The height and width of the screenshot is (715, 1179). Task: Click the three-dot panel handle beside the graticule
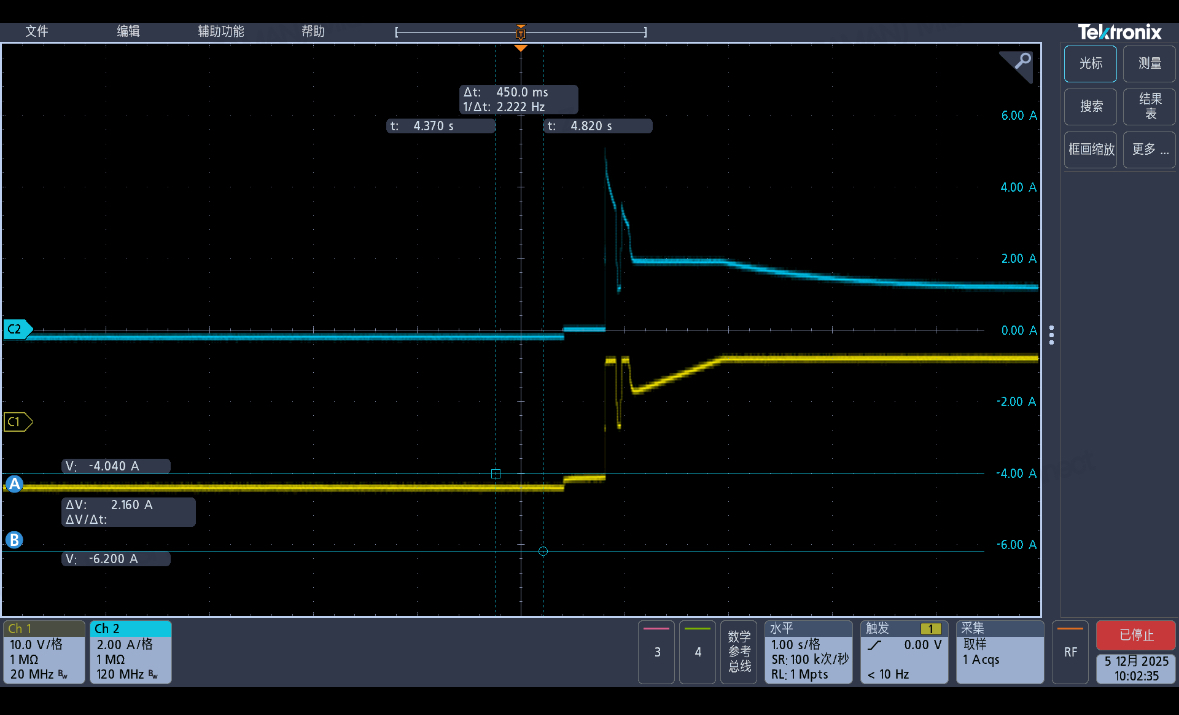[1051, 335]
